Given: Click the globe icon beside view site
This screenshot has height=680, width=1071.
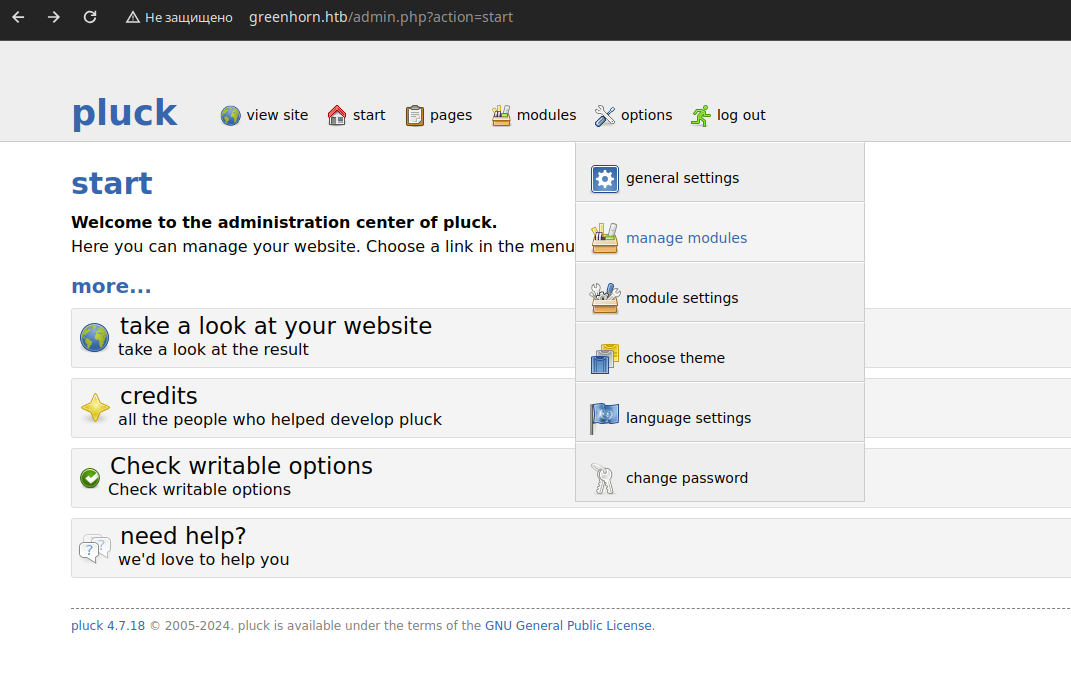Looking at the screenshot, I should (x=231, y=115).
